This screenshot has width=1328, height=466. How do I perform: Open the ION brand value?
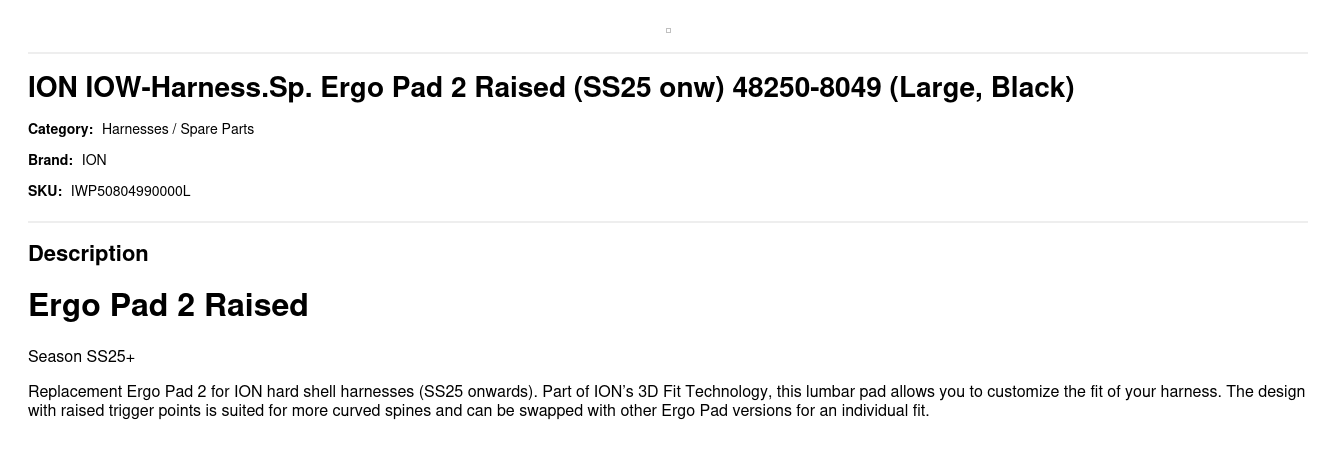pyautogui.click(x=94, y=160)
